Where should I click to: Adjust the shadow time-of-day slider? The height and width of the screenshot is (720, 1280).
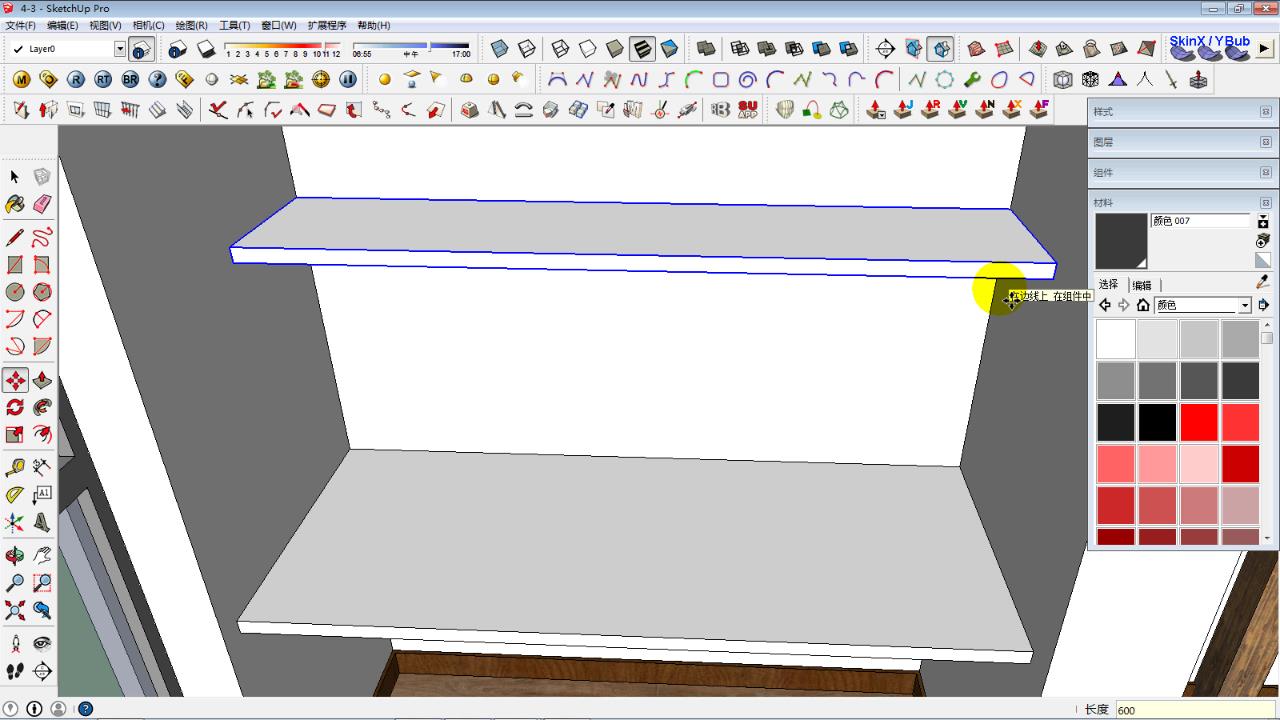[411, 46]
